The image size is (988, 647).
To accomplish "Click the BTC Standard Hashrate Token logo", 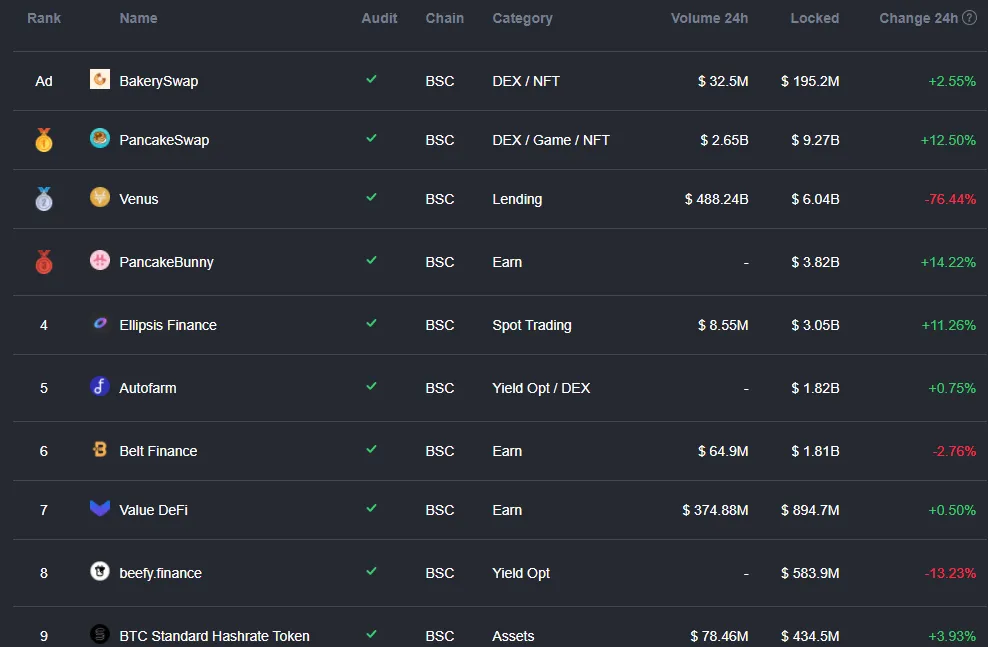I will click(100, 634).
